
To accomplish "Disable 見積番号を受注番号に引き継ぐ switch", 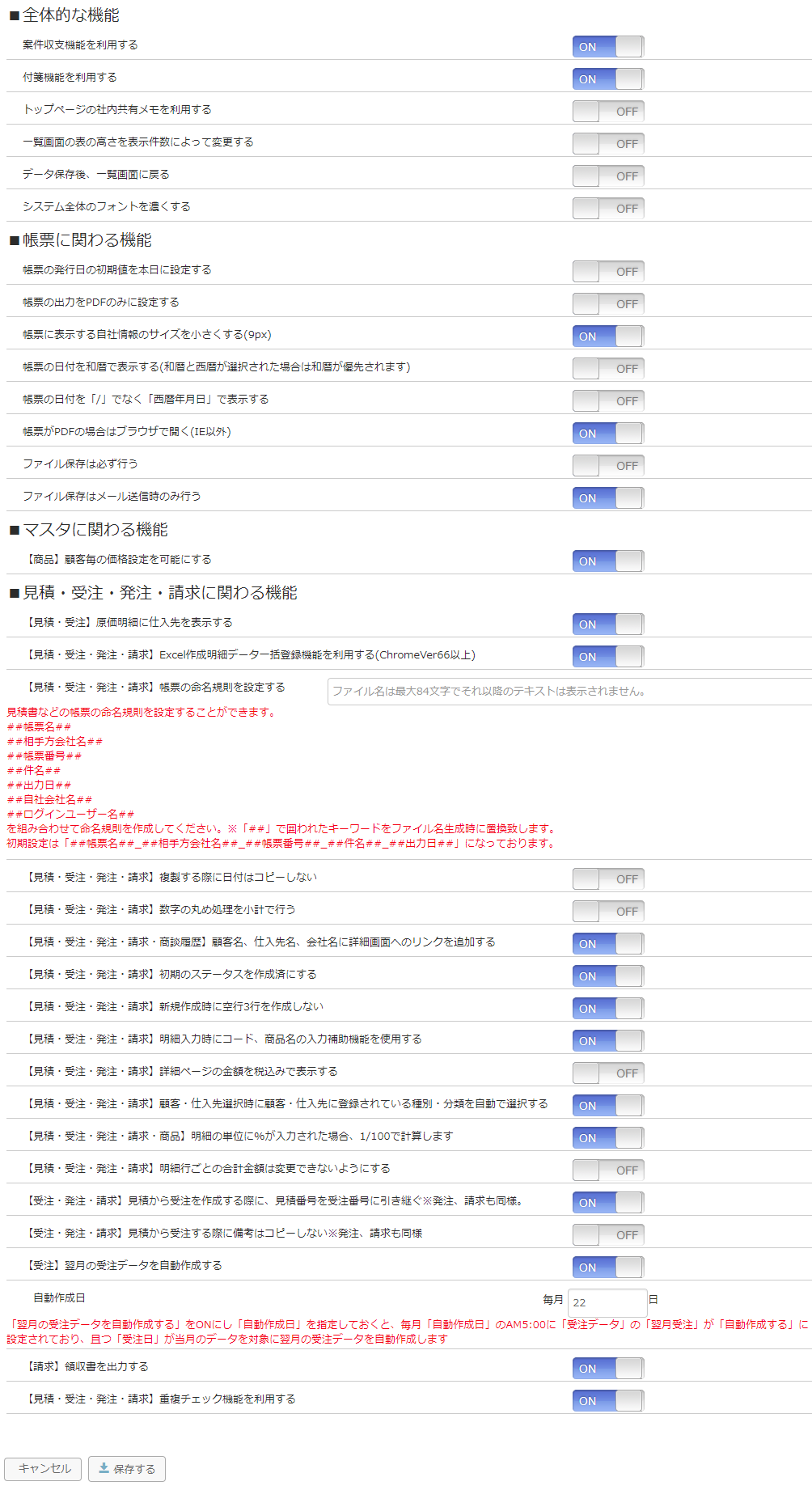I will tap(608, 1203).
